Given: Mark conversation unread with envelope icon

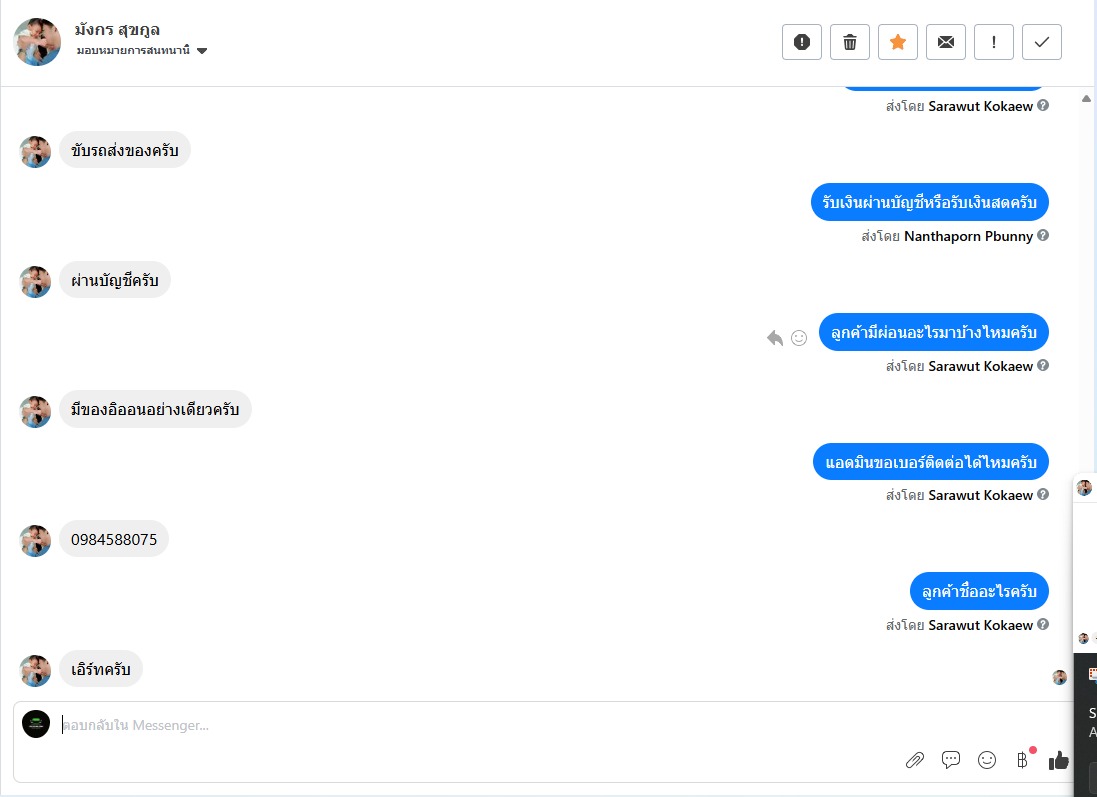Looking at the screenshot, I should coord(946,42).
